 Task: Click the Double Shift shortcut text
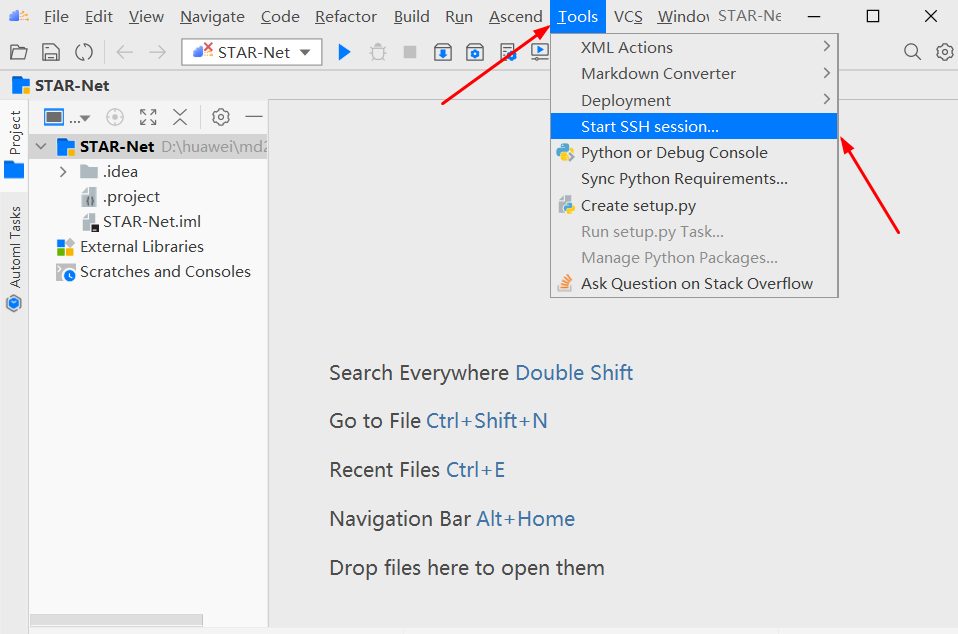click(x=574, y=373)
